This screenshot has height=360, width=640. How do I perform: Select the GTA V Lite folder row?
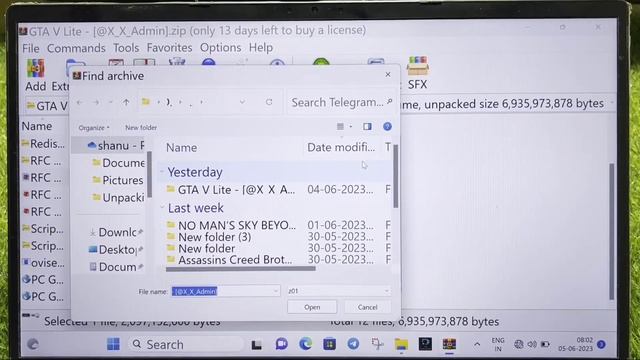coord(278,189)
